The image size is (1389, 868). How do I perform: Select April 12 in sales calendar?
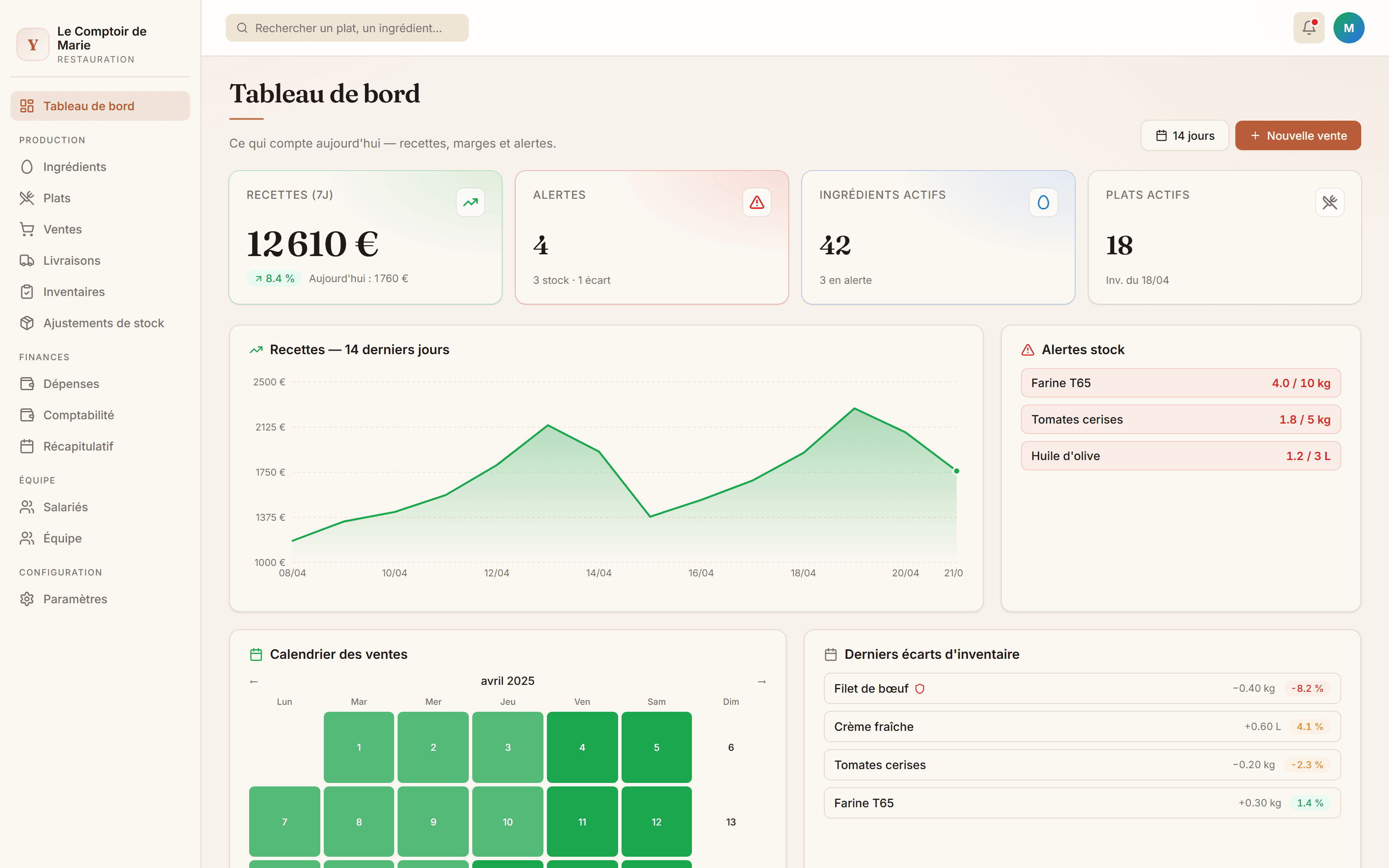(657, 822)
